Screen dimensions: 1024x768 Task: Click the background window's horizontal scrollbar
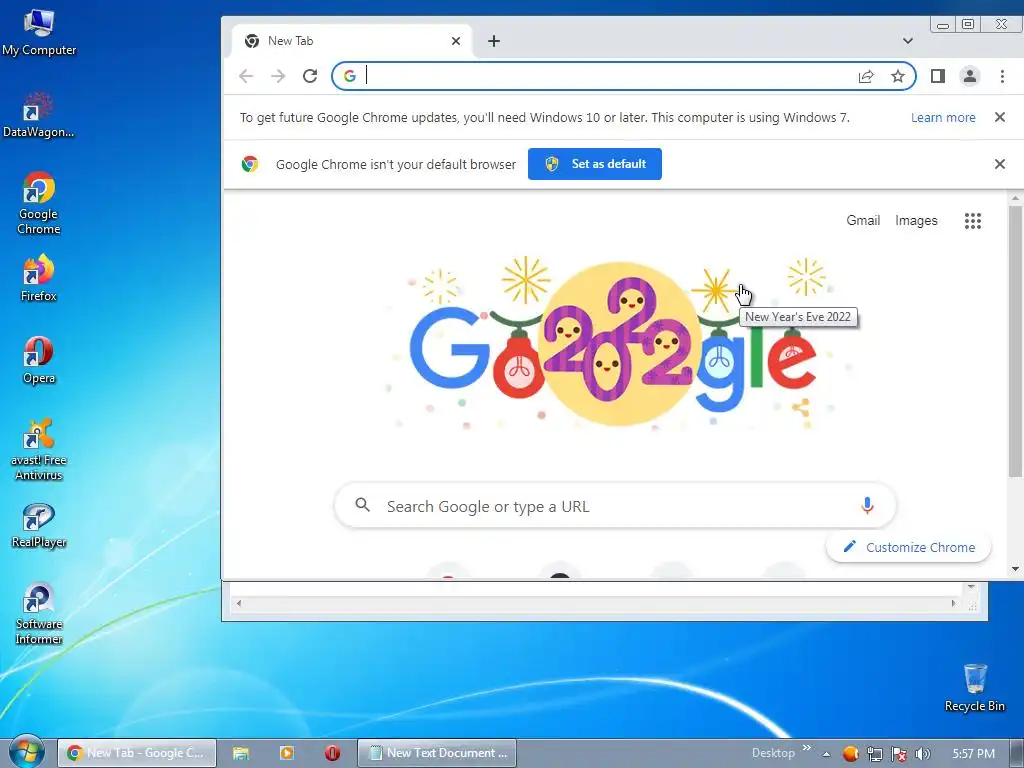tap(595, 603)
